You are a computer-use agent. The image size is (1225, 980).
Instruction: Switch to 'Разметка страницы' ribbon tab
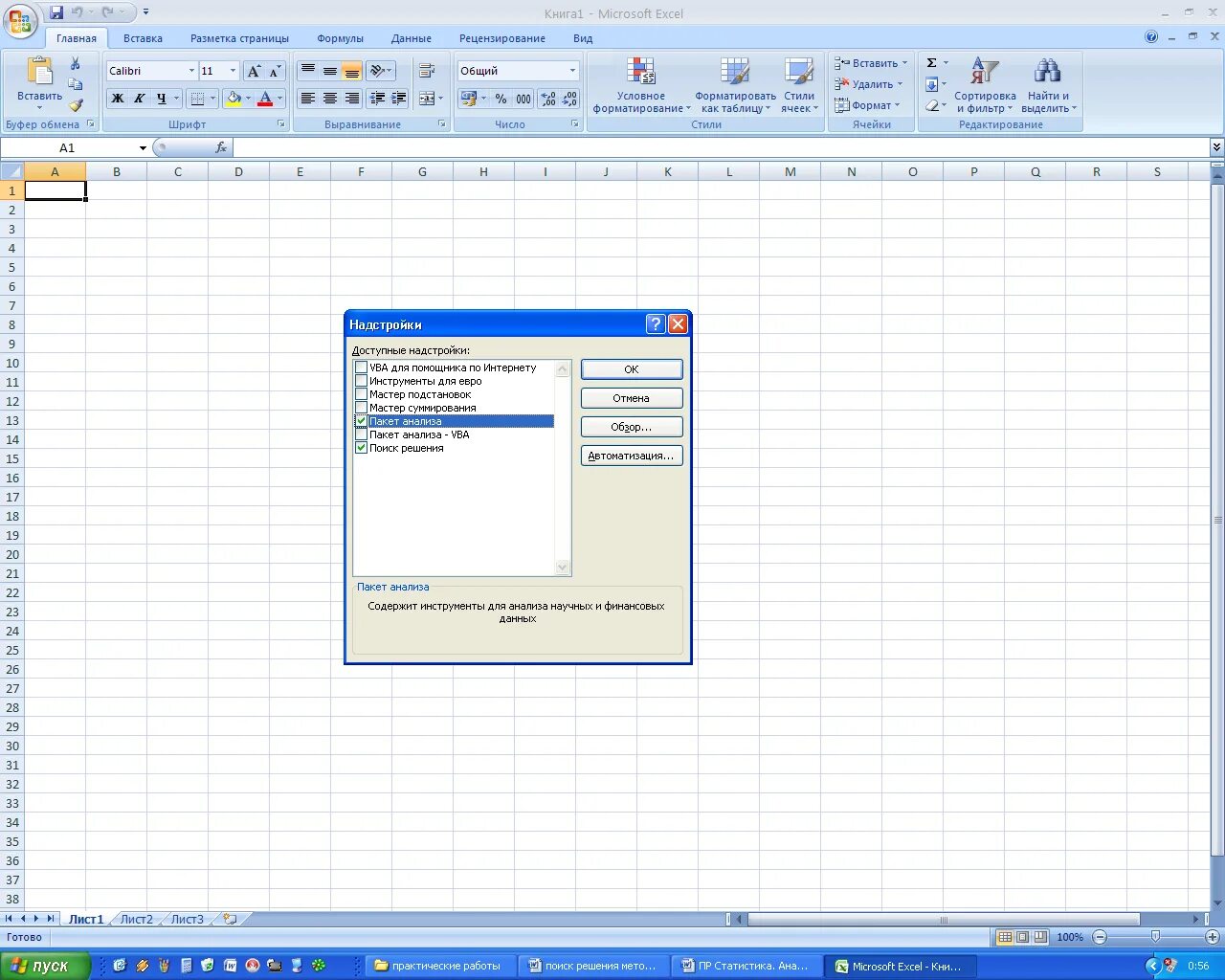[239, 38]
